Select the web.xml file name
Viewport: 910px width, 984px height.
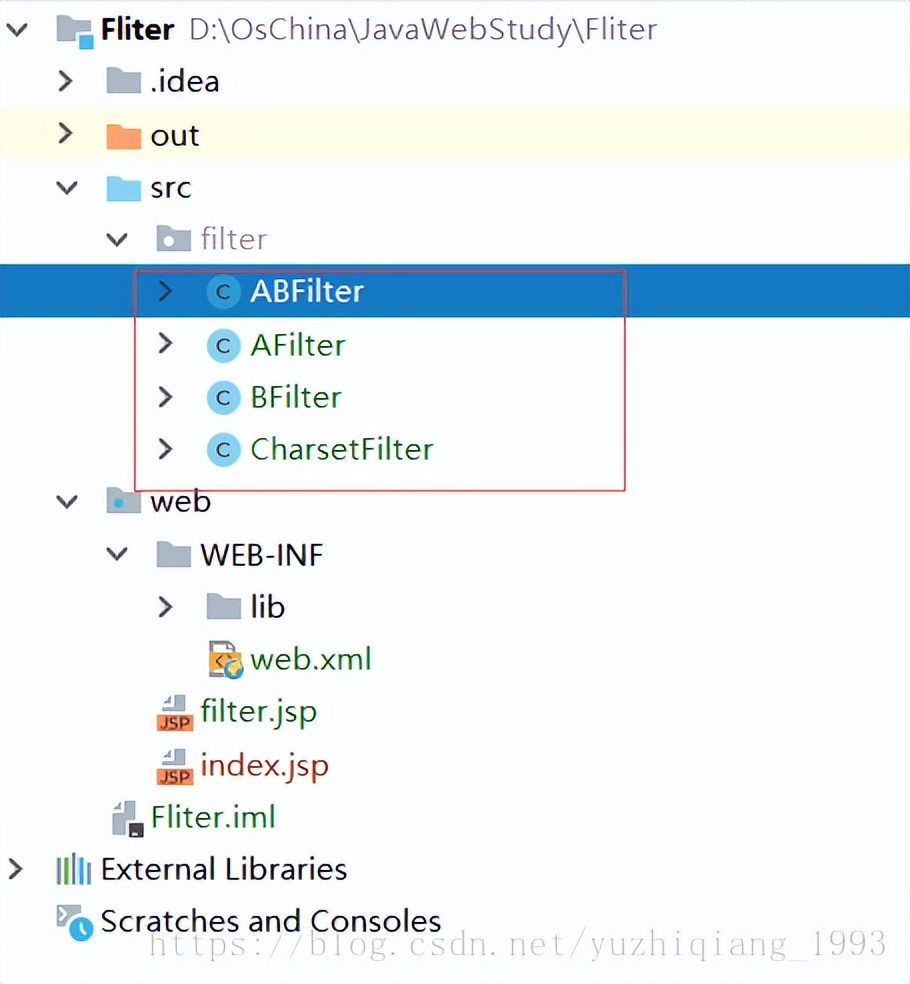(x=311, y=660)
